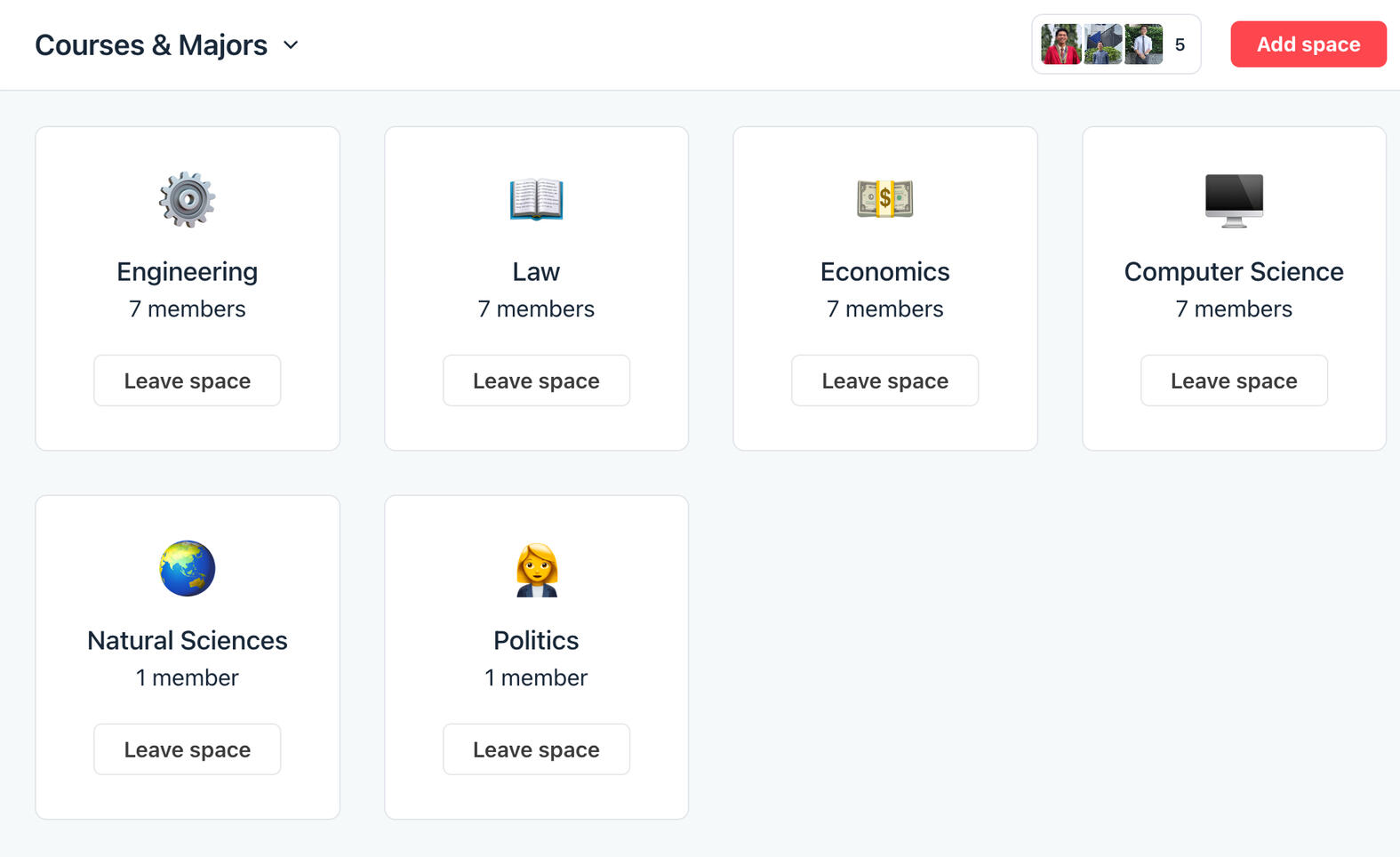Viewport: 1400px width, 857px height.
Task: Leave the Law space
Action: (536, 380)
